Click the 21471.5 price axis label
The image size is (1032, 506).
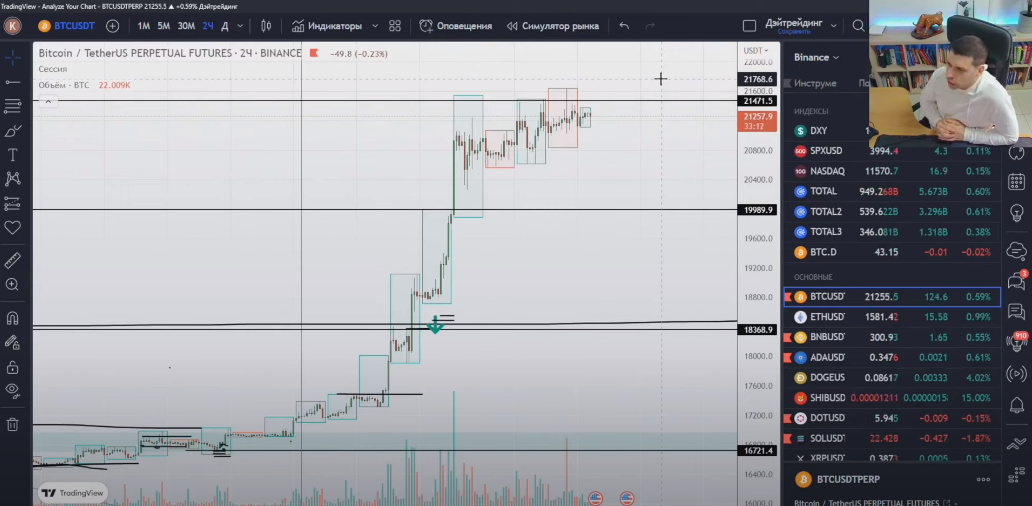[758, 101]
